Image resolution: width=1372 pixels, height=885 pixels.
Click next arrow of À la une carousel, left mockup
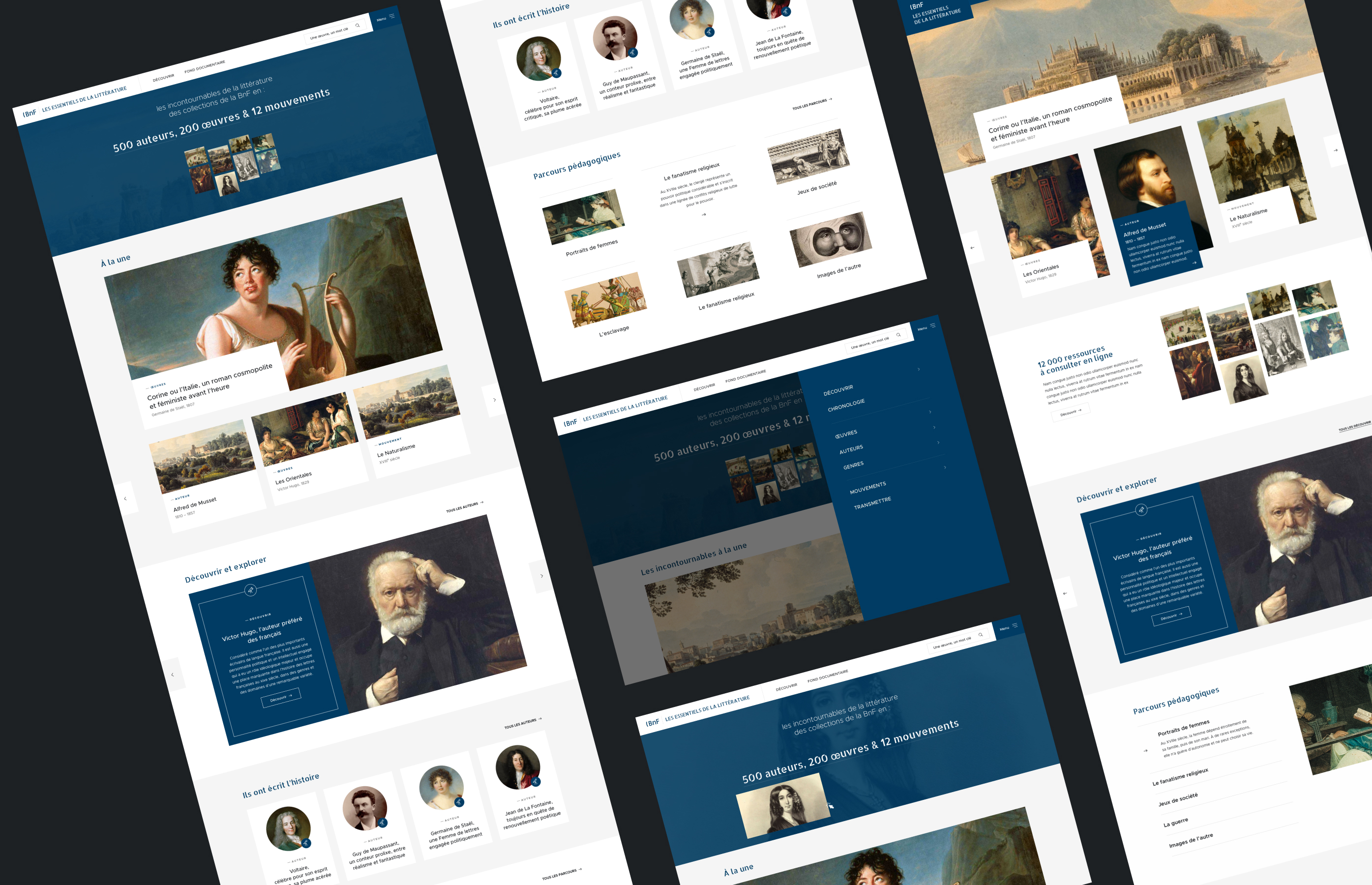(494, 399)
